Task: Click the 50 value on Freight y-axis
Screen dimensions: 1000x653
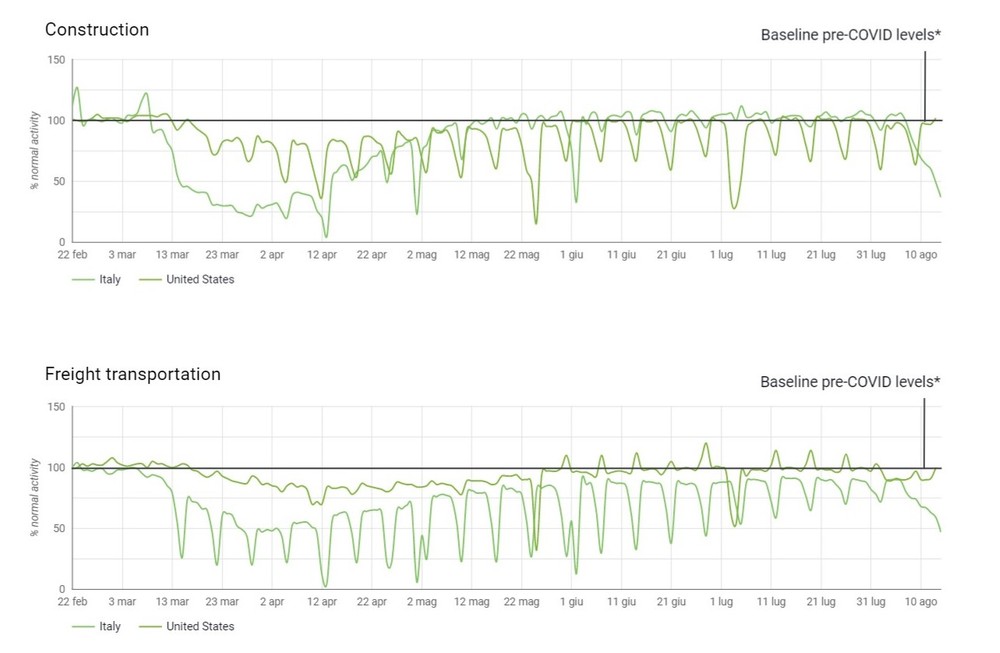Action: (x=59, y=528)
